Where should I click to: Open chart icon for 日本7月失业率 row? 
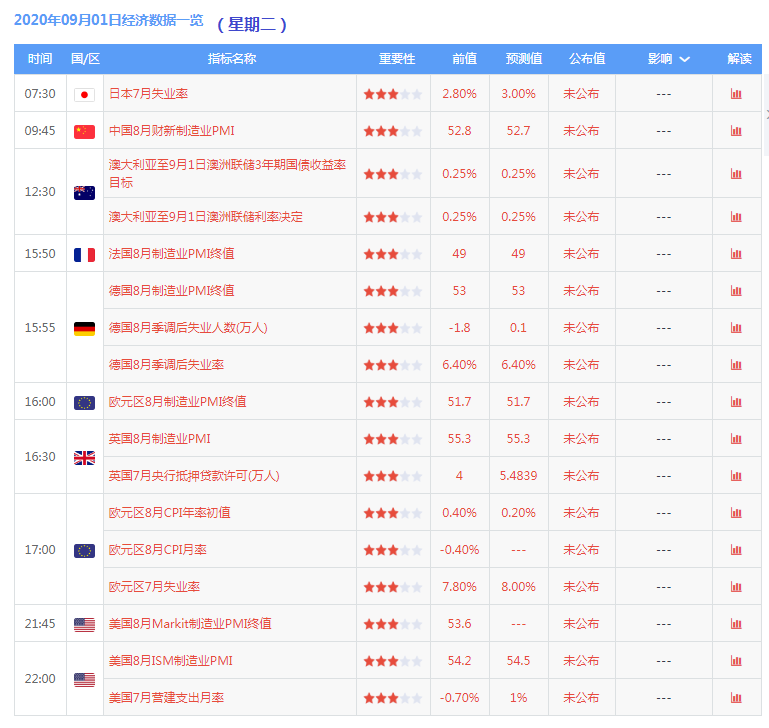click(x=736, y=94)
